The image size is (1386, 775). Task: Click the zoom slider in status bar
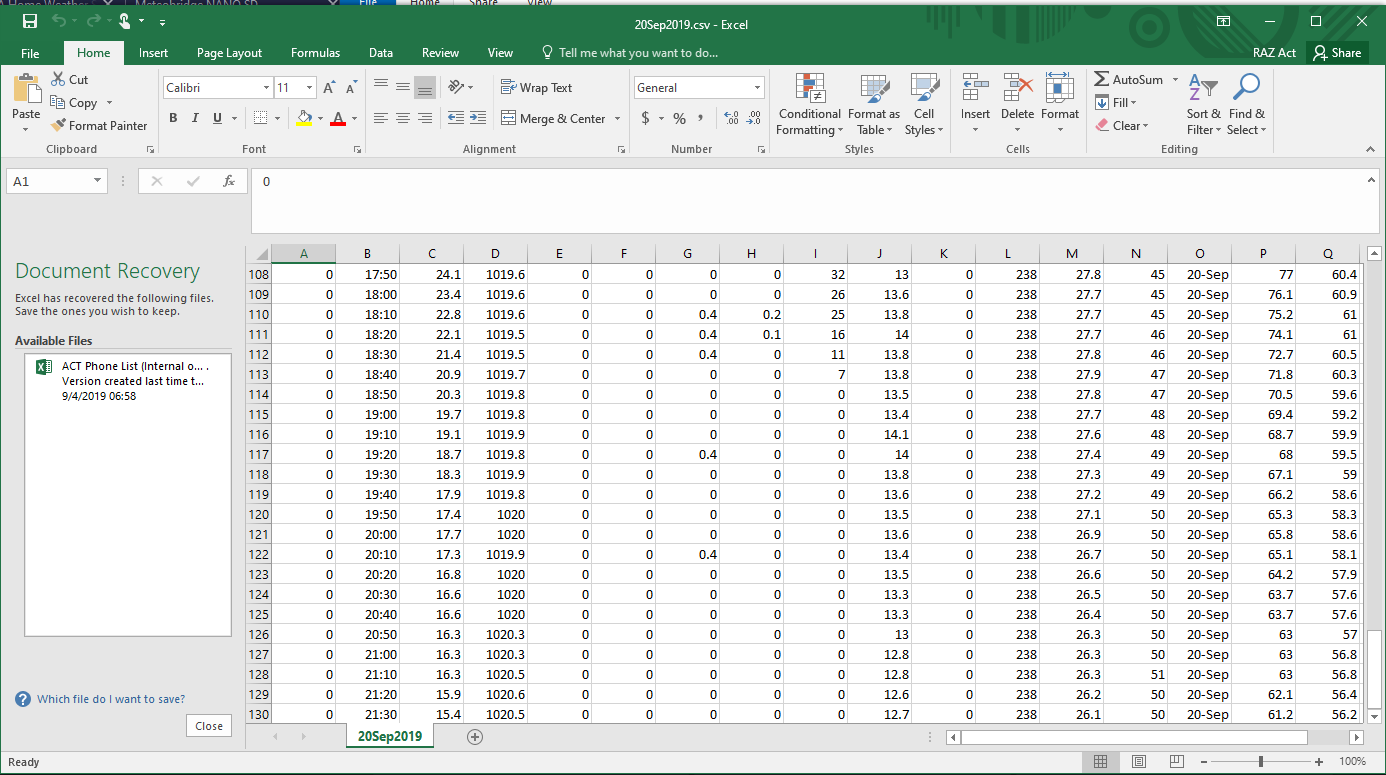(x=1260, y=762)
